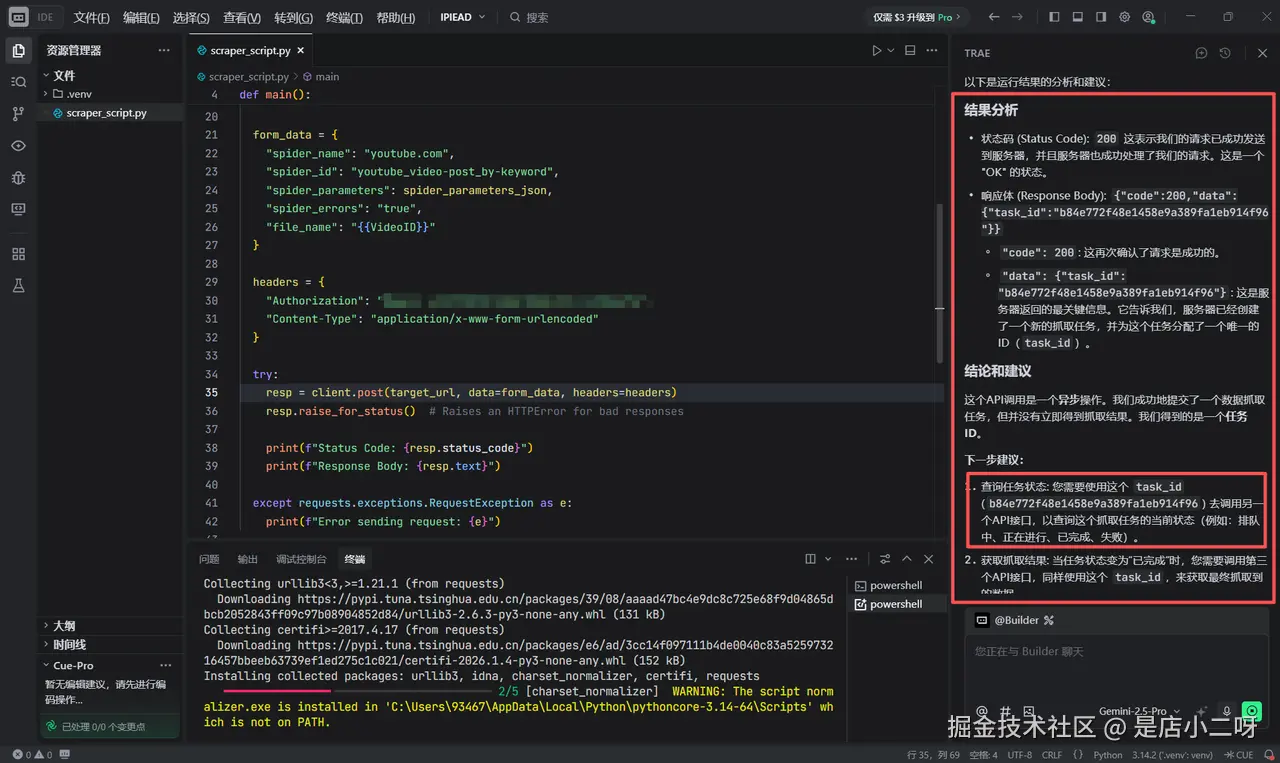The height and width of the screenshot is (763, 1280).
Task: Run the Python file with play button
Action: [876, 50]
